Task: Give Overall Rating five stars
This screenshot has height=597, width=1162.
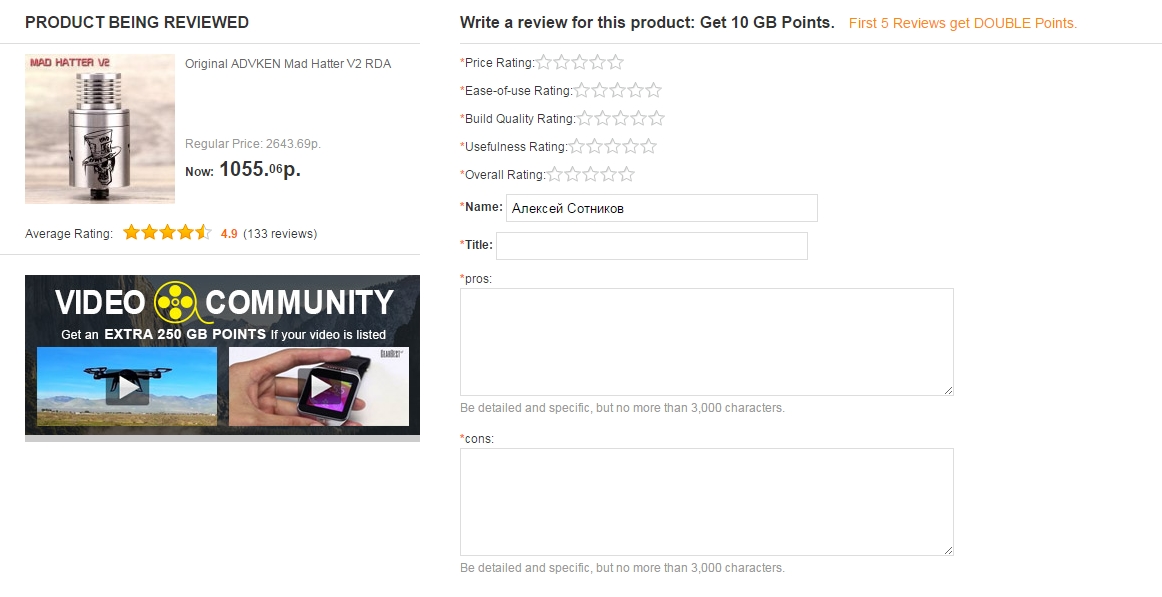Action: point(627,175)
